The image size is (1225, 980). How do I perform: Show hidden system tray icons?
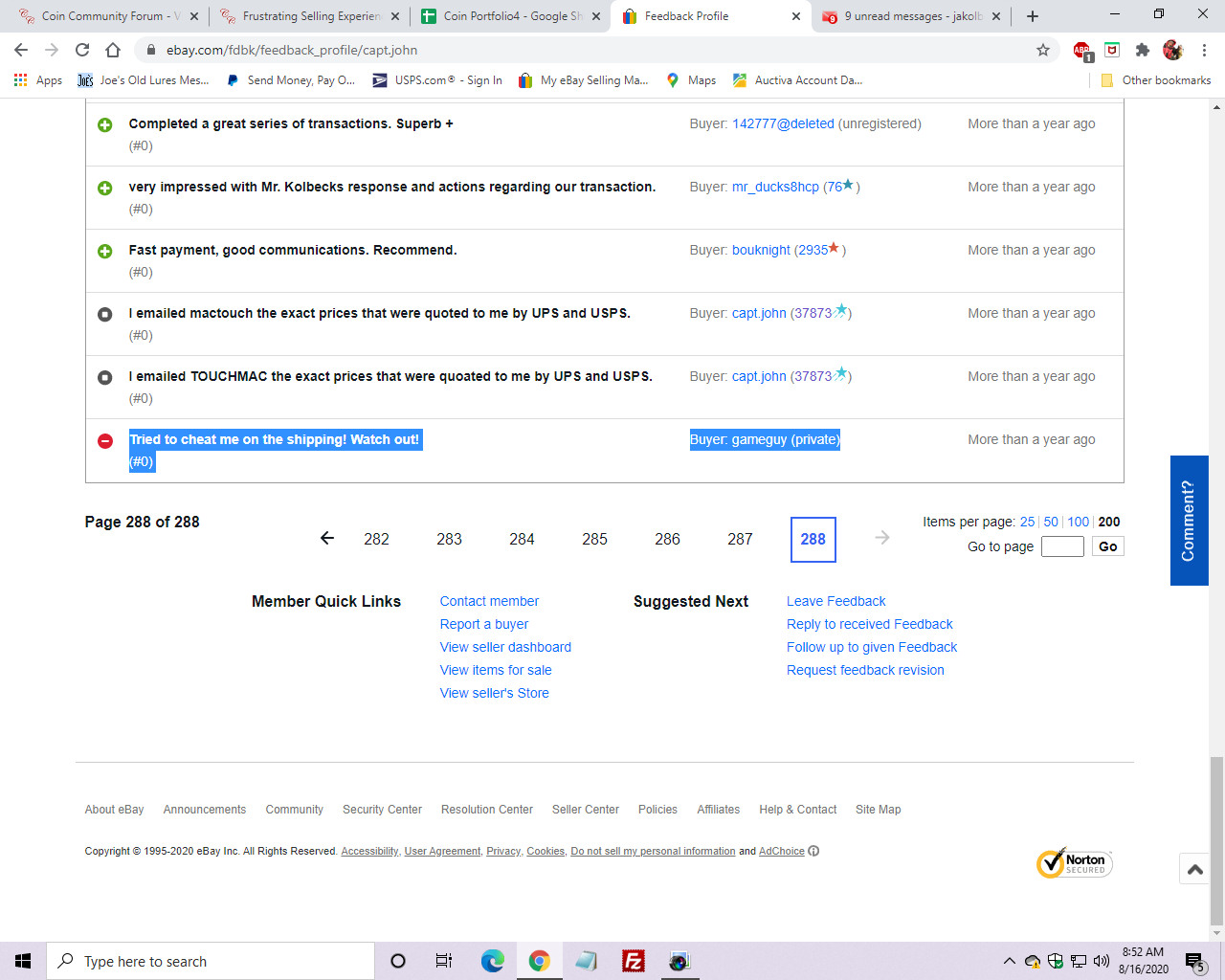(1009, 961)
